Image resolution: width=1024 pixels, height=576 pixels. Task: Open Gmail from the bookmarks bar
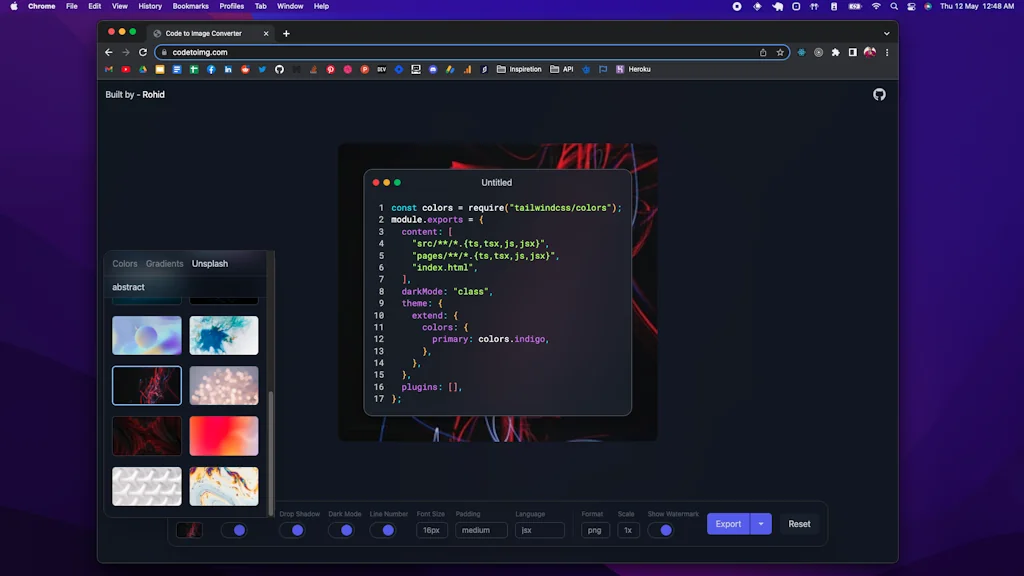pos(108,69)
